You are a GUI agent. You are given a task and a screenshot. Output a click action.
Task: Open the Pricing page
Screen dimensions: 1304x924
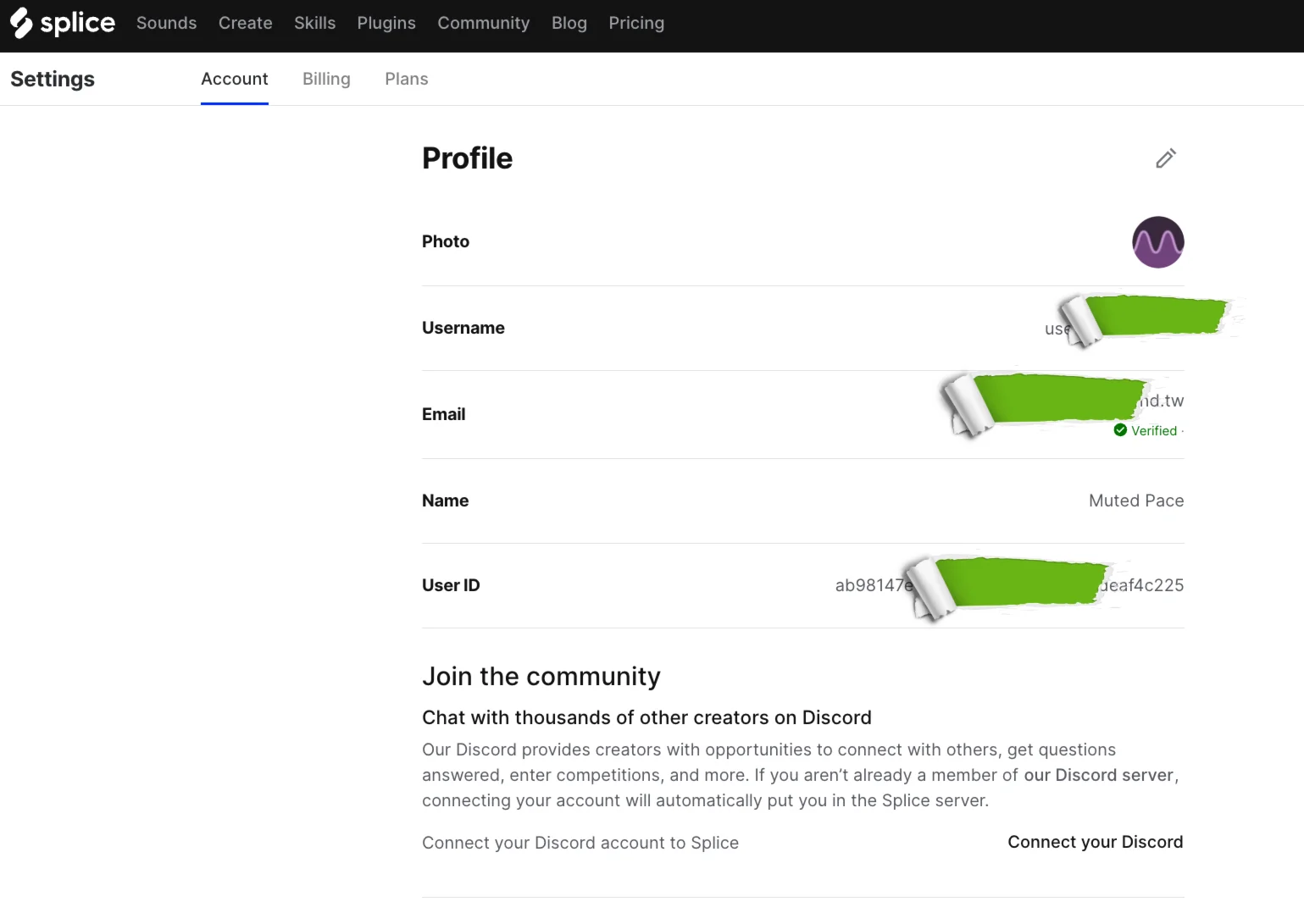coord(635,23)
